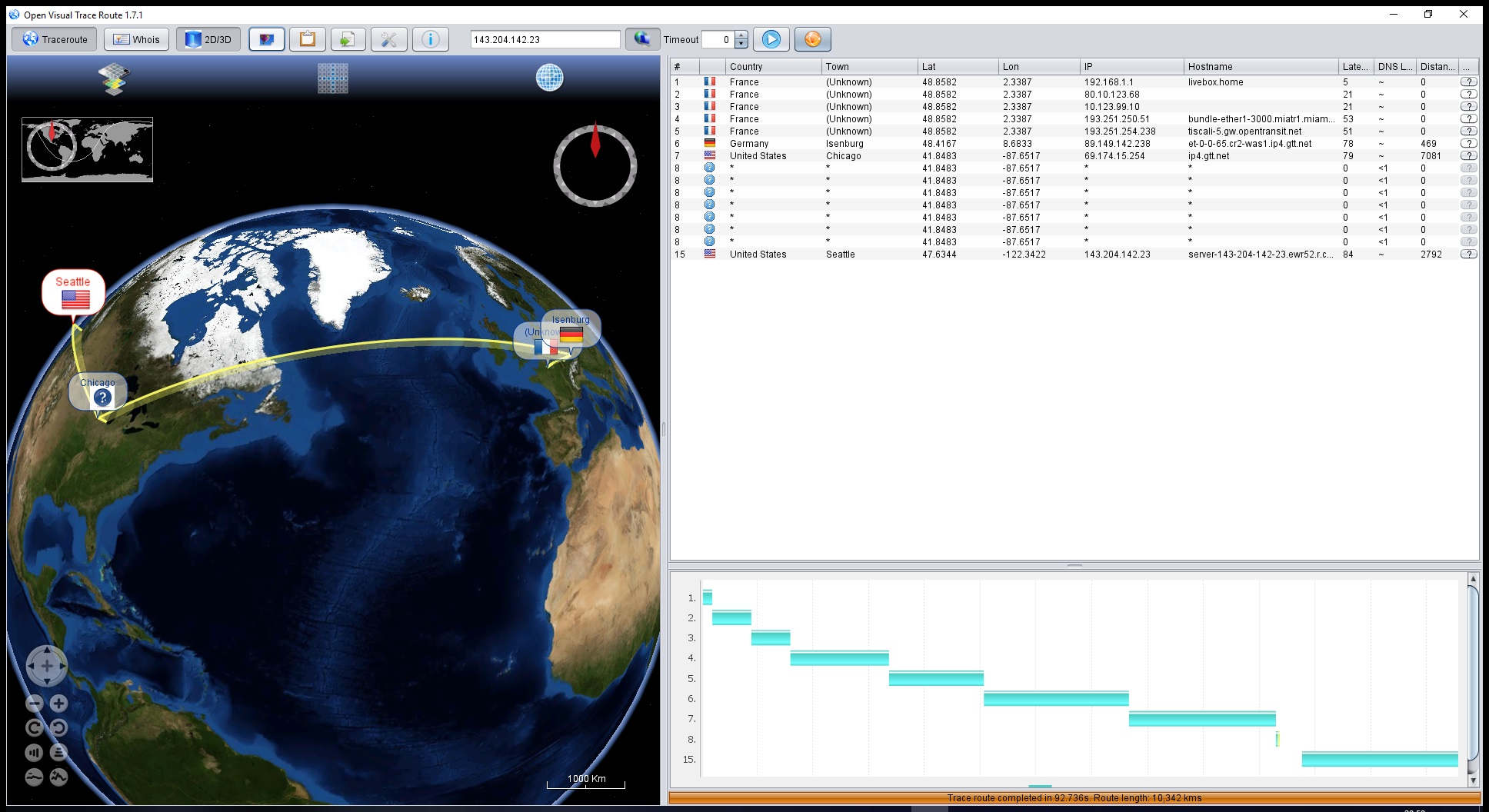Click the pan navigation pad

point(47,666)
